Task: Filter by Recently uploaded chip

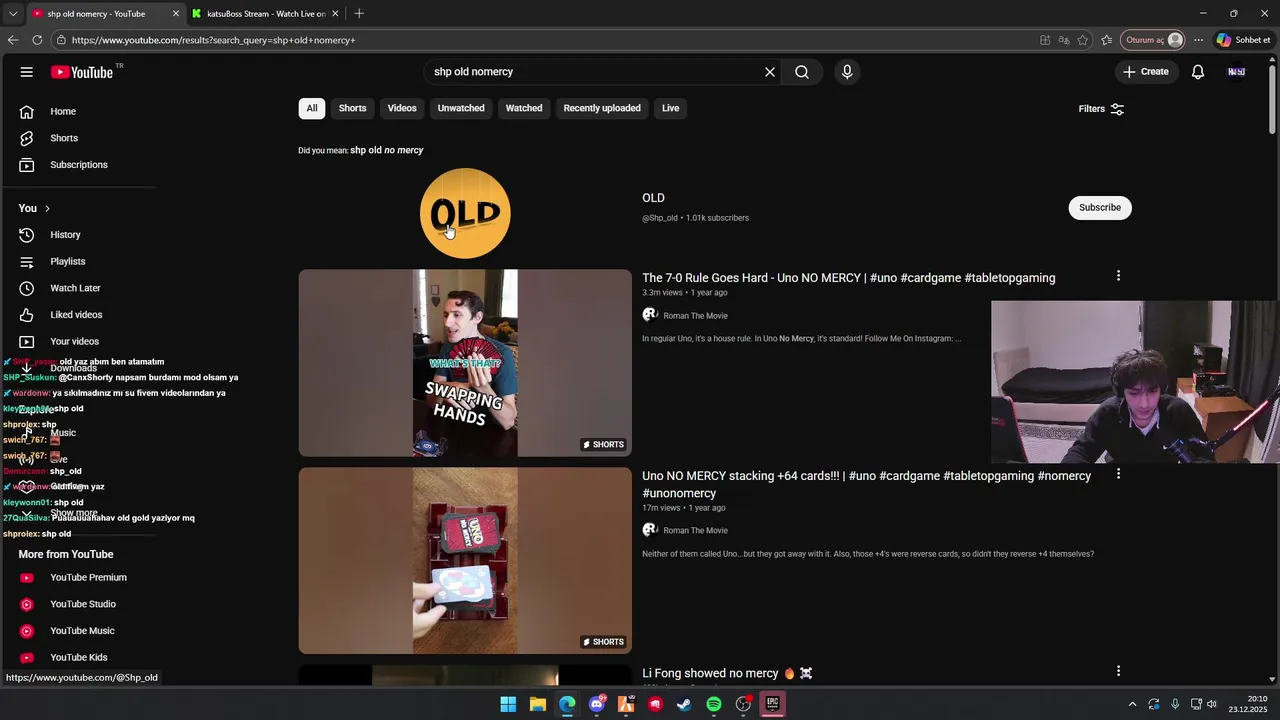Action: (602, 108)
